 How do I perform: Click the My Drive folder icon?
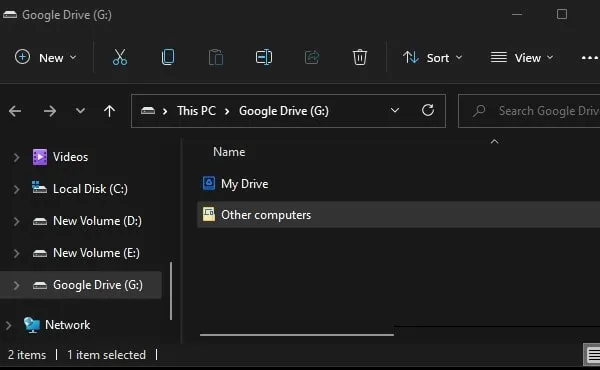coord(209,183)
